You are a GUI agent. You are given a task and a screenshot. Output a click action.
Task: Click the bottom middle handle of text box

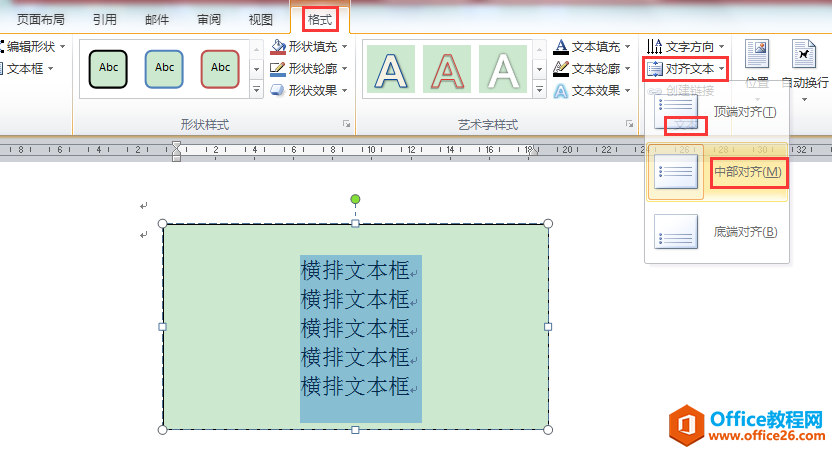[356, 430]
